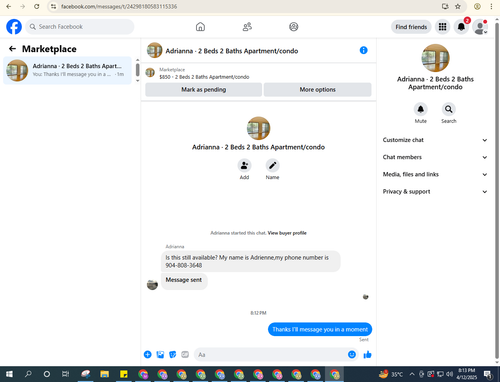Viewport: 500px width, 382px height.
Task: Open the notifications bell in header
Action: point(461,27)
